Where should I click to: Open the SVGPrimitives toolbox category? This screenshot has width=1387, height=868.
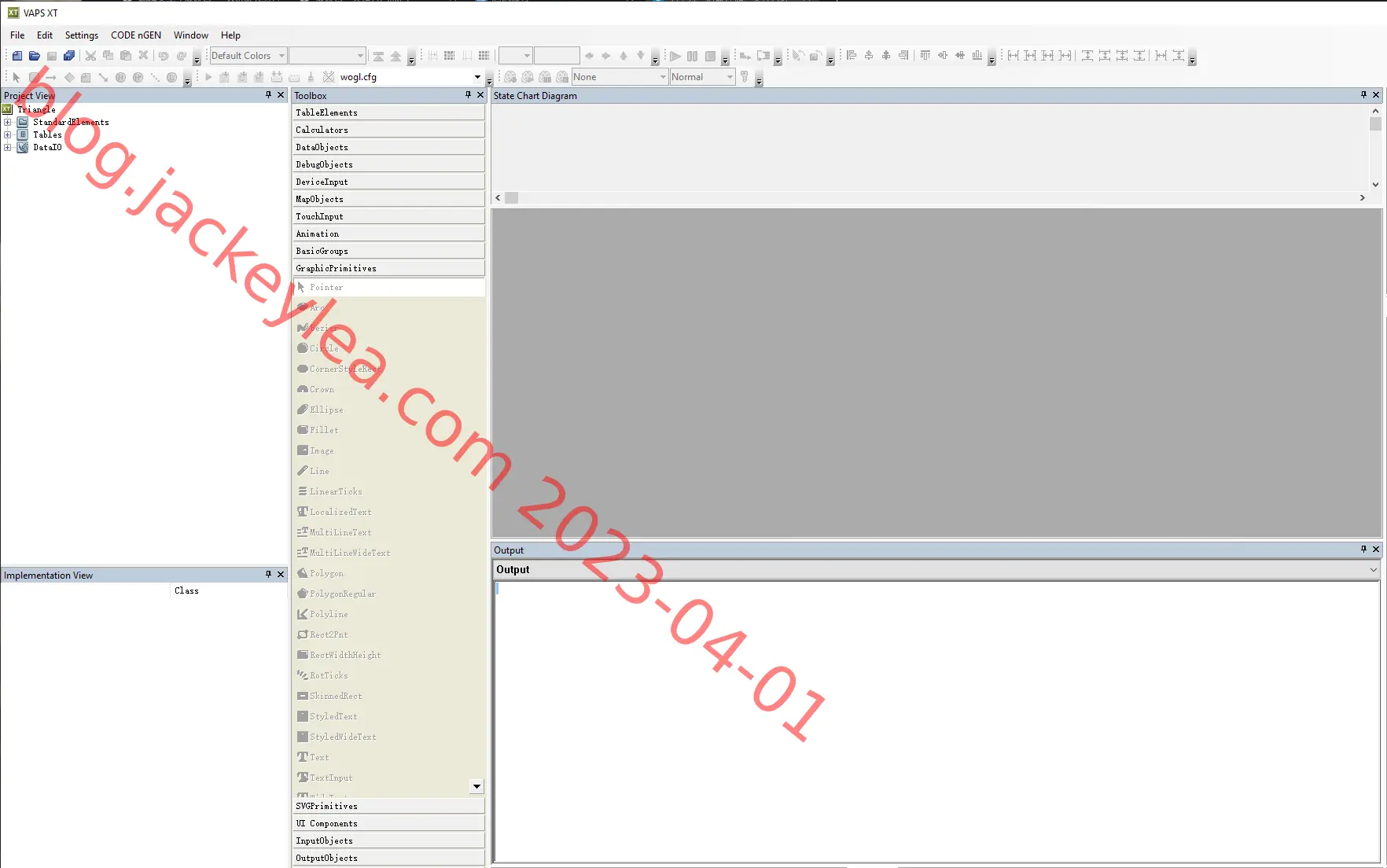(x=389, y=806)
